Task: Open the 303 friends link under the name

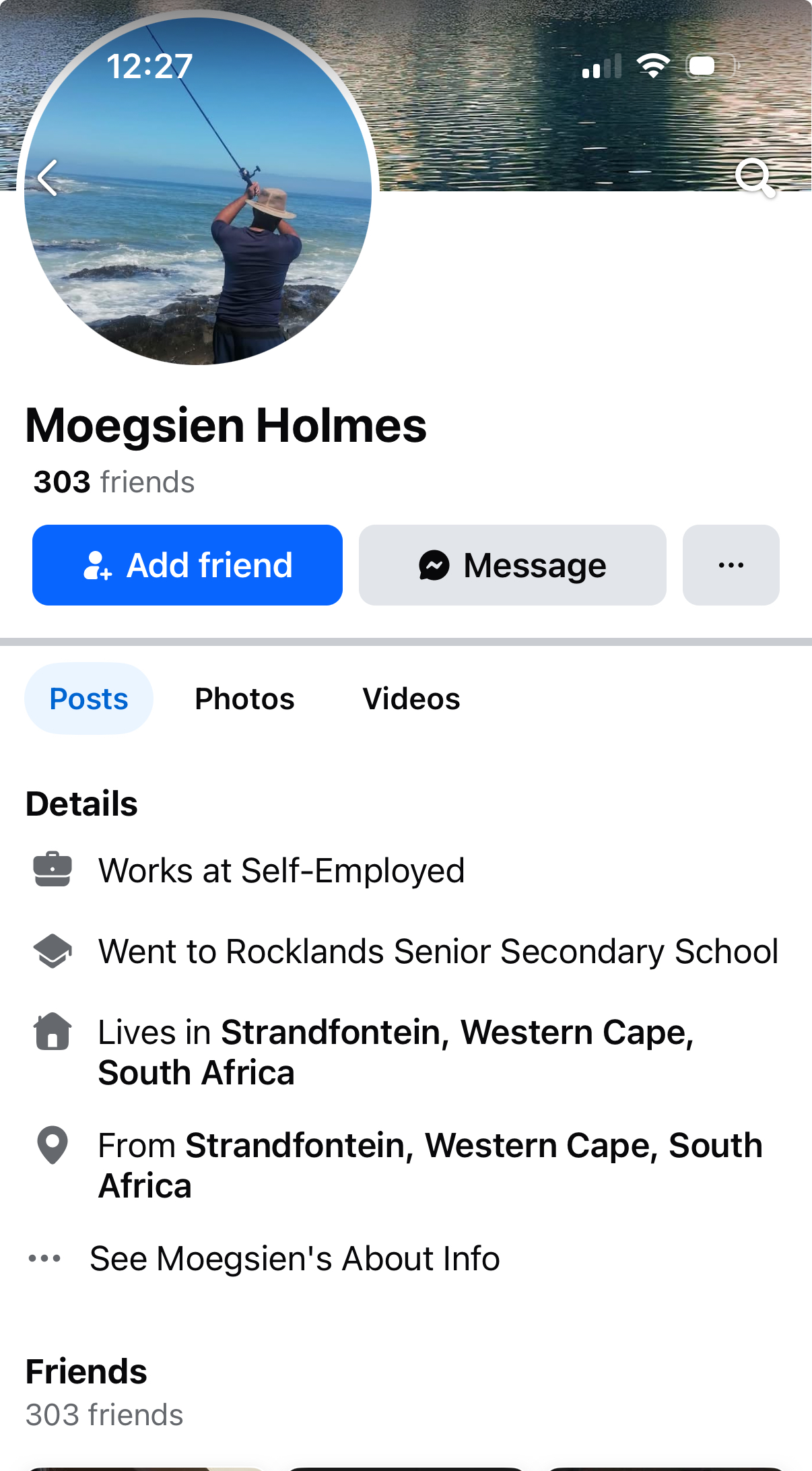Action: 114,482
